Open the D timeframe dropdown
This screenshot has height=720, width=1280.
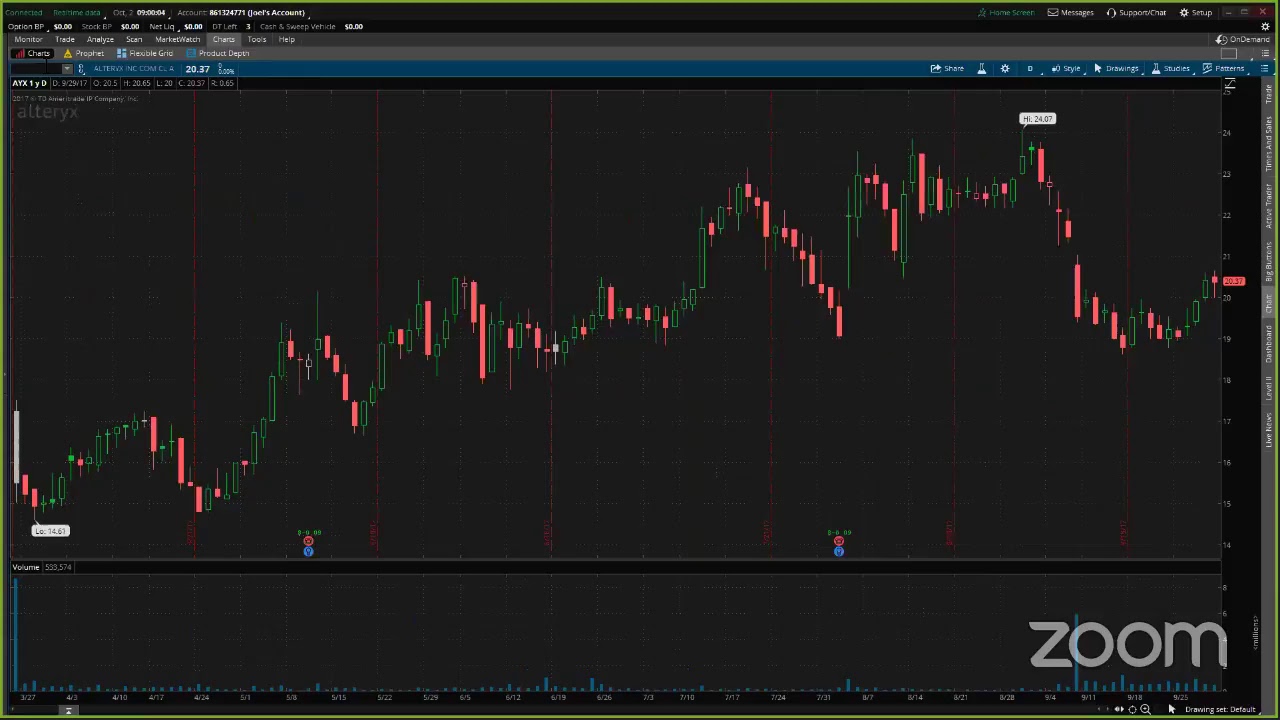(1029, 68)
